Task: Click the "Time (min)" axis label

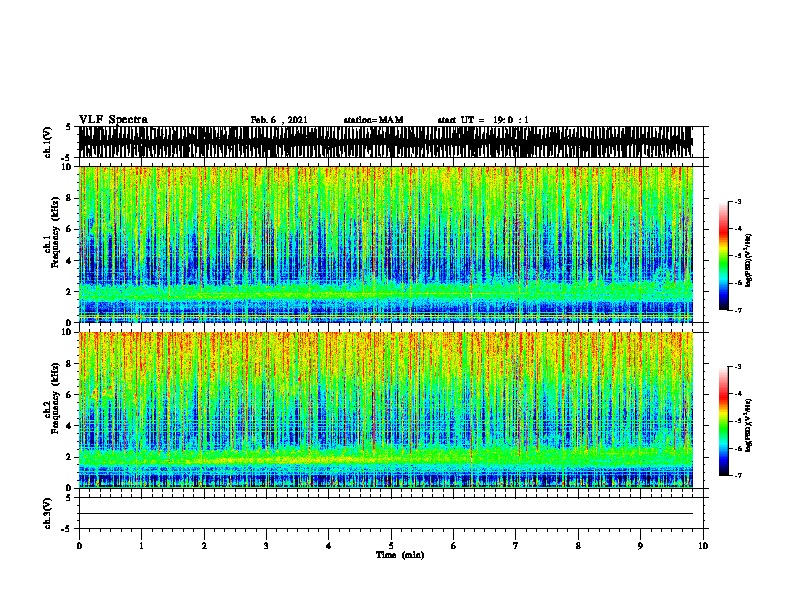Action: (400, 555)
